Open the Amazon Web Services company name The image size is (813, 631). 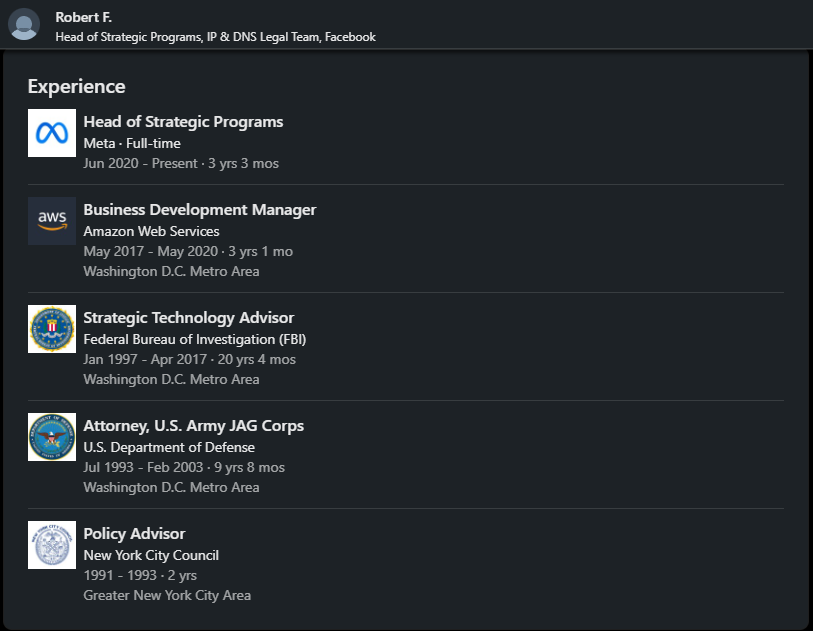(x=151, y=231)
